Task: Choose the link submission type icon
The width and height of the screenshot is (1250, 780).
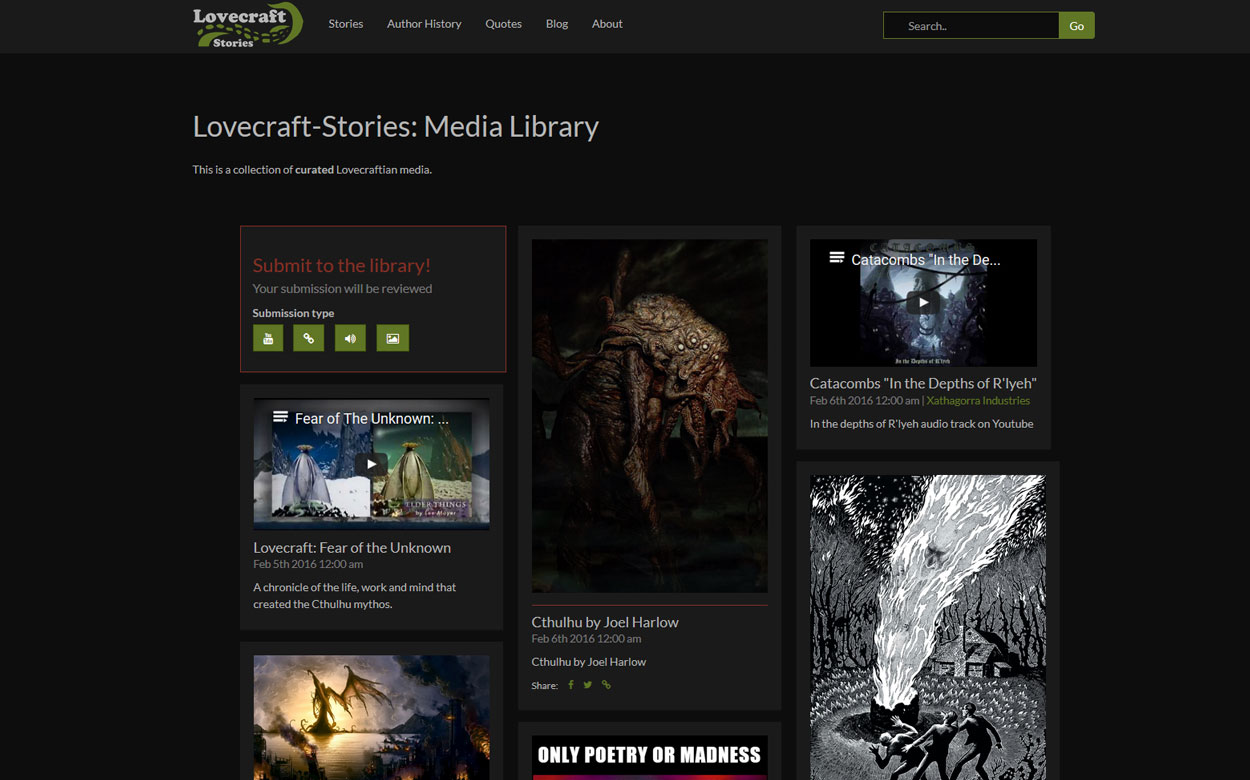Action: point(309,338)
